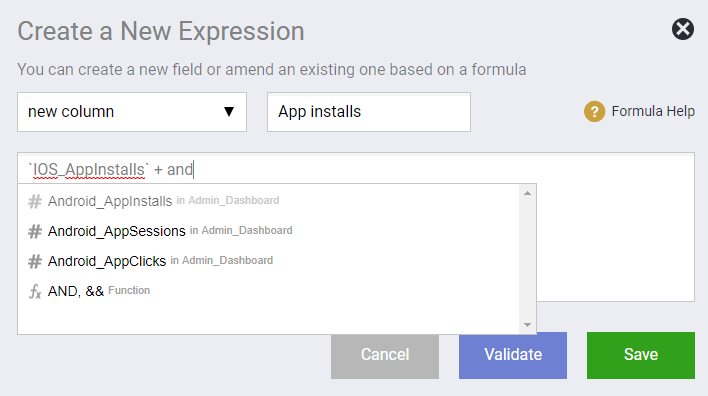Close the Create a New Expression dialog
The height and width of the screenshot is (396, 708).
coord(683,29)
